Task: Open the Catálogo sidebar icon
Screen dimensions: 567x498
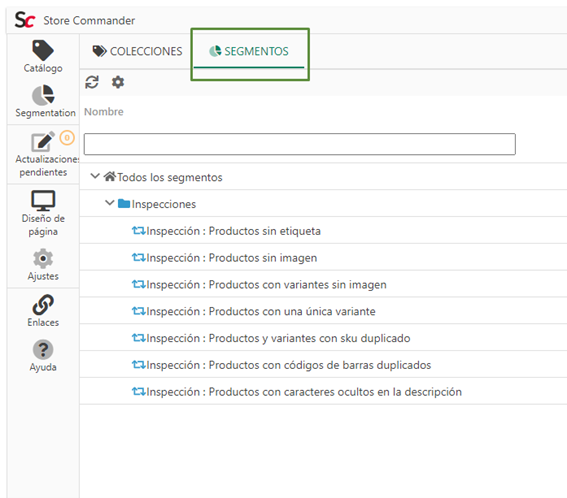Action: tap(43, 50)
